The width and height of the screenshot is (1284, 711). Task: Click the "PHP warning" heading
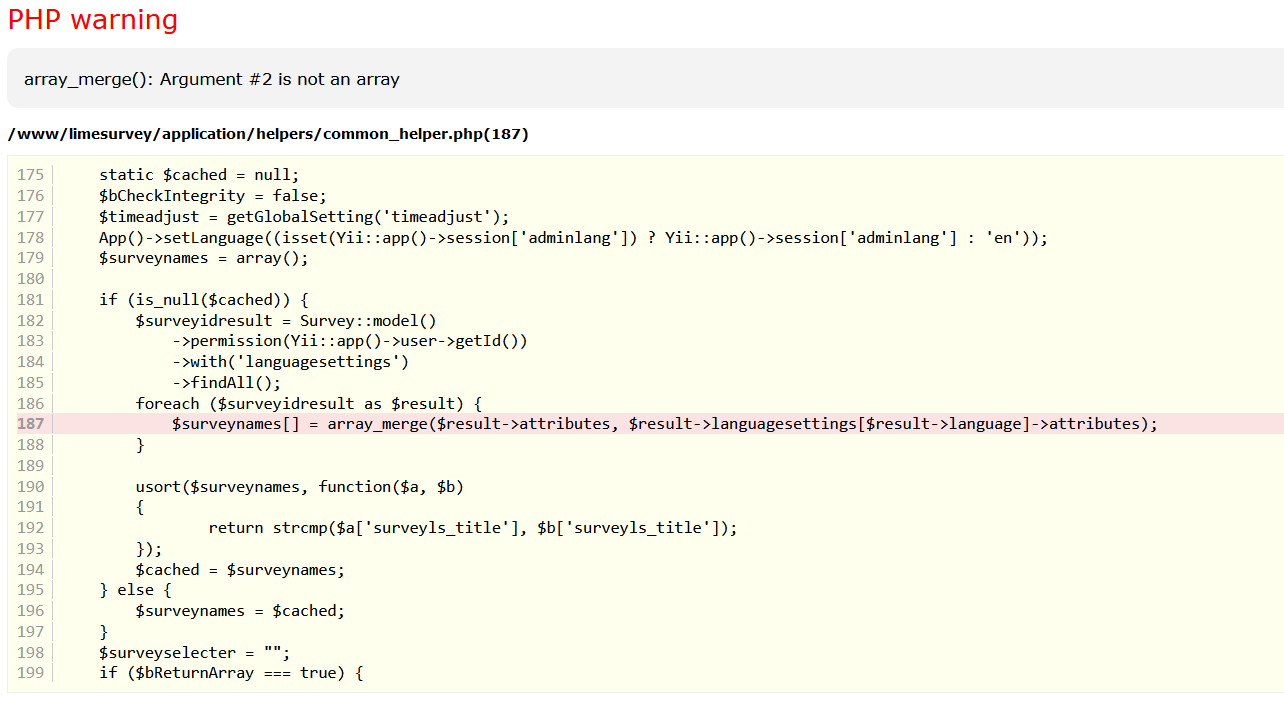point(93,20)
